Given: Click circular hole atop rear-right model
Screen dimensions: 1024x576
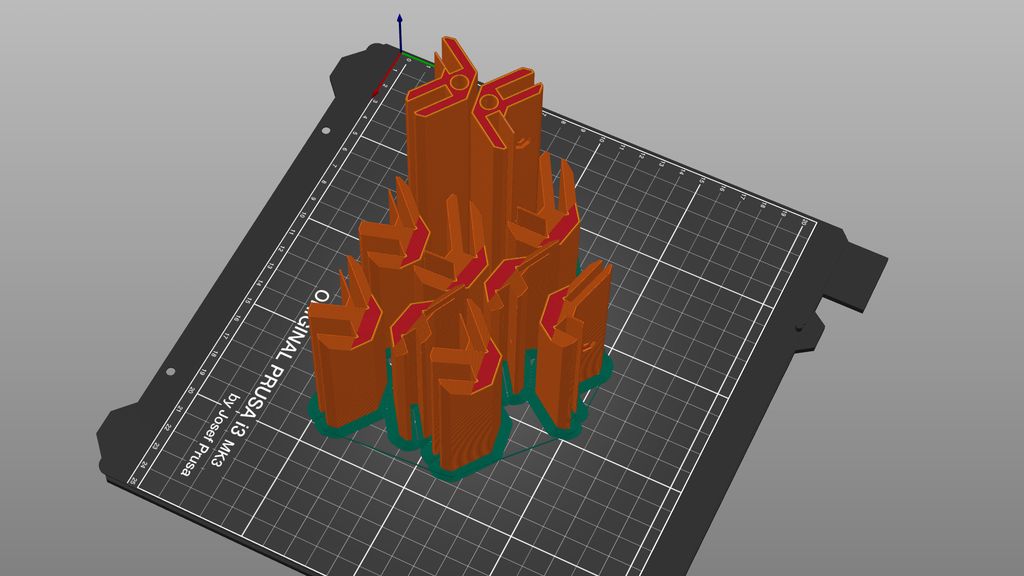Looking at the screenshot, I should click(488, 100).
